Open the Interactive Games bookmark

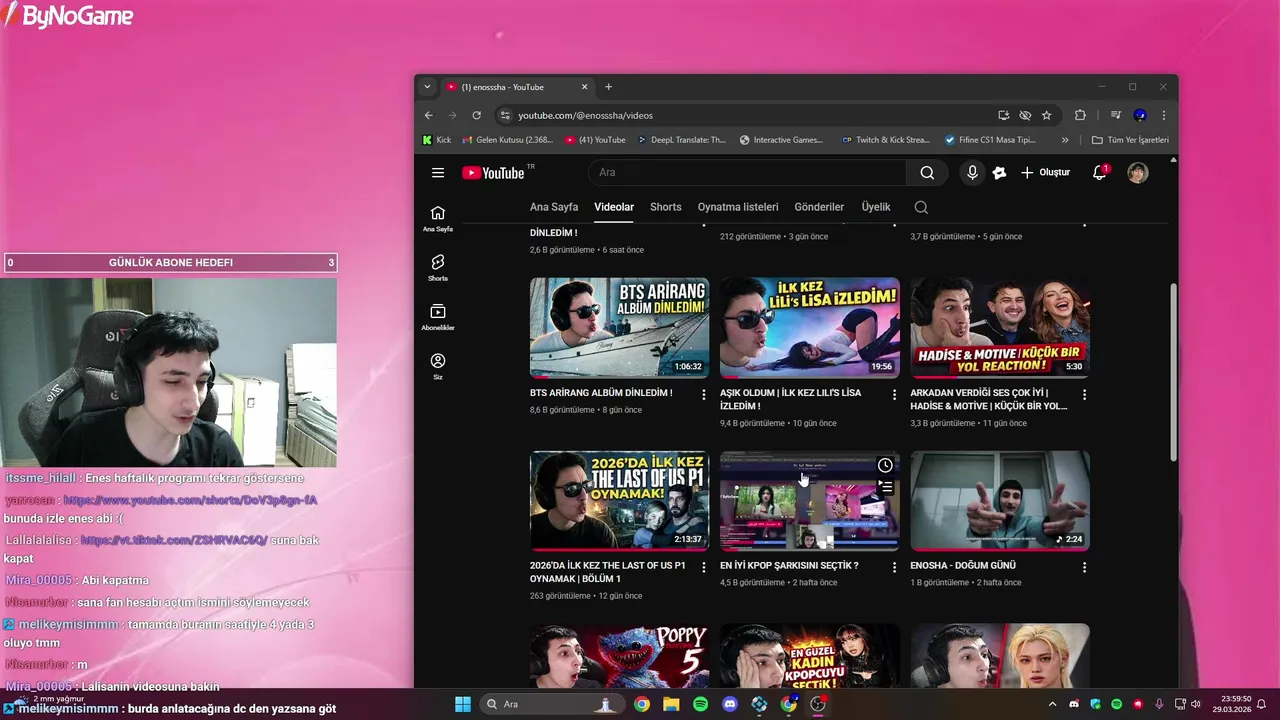(x=781, y=140)
